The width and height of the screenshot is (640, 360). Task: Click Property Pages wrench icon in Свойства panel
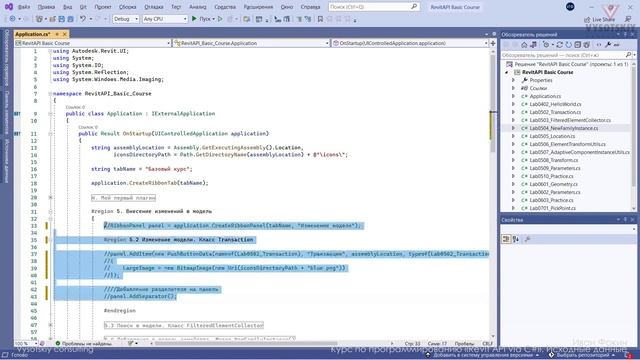(x=527, y=239)
